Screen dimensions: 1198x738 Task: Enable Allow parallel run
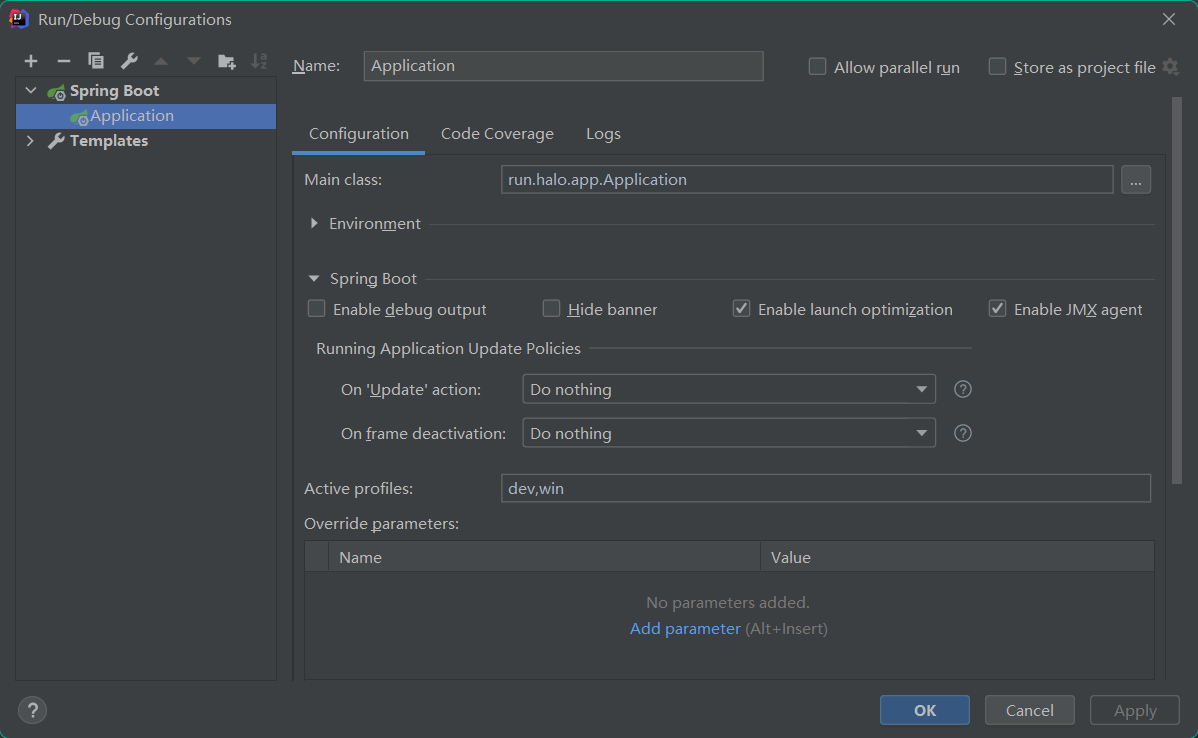[x=817, y=66]
